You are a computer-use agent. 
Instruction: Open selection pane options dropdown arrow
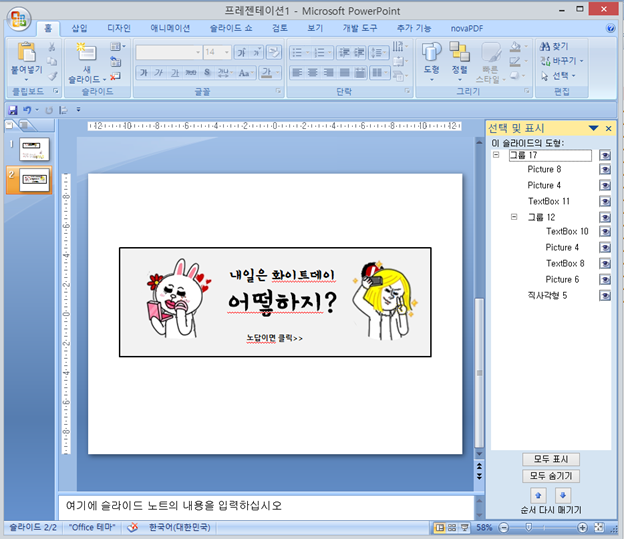(593, 128)
